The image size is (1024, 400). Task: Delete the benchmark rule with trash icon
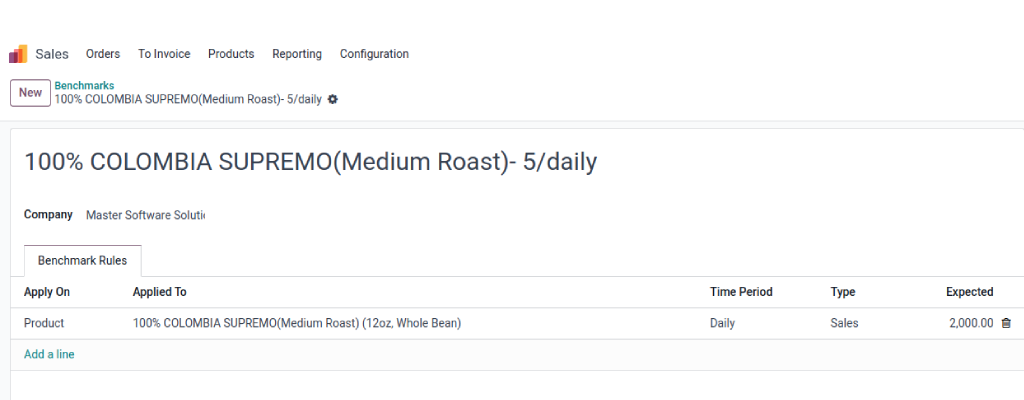pyautogui.click(x=1006, y=323)
